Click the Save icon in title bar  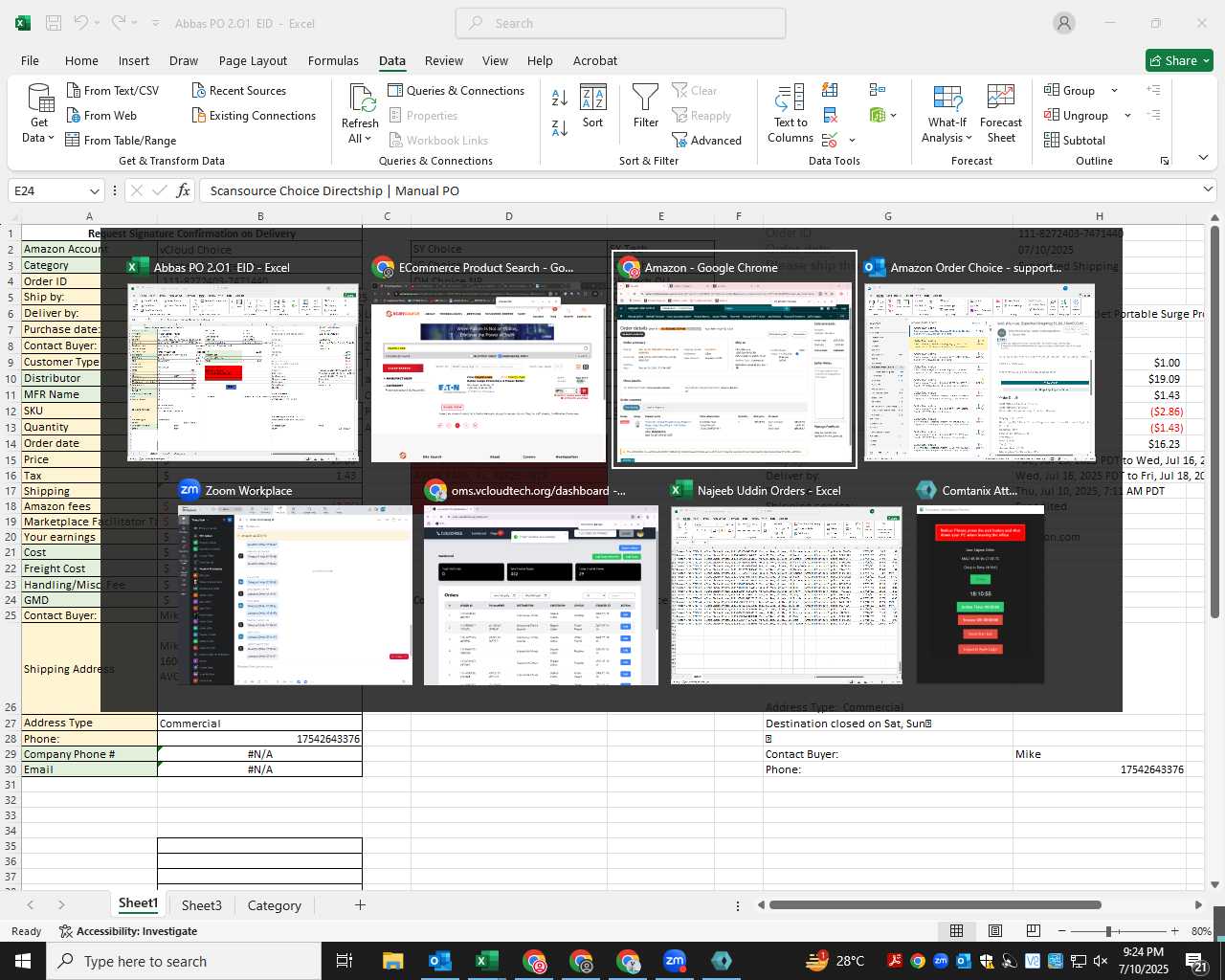pyautogui.click(x=54, y=23)
